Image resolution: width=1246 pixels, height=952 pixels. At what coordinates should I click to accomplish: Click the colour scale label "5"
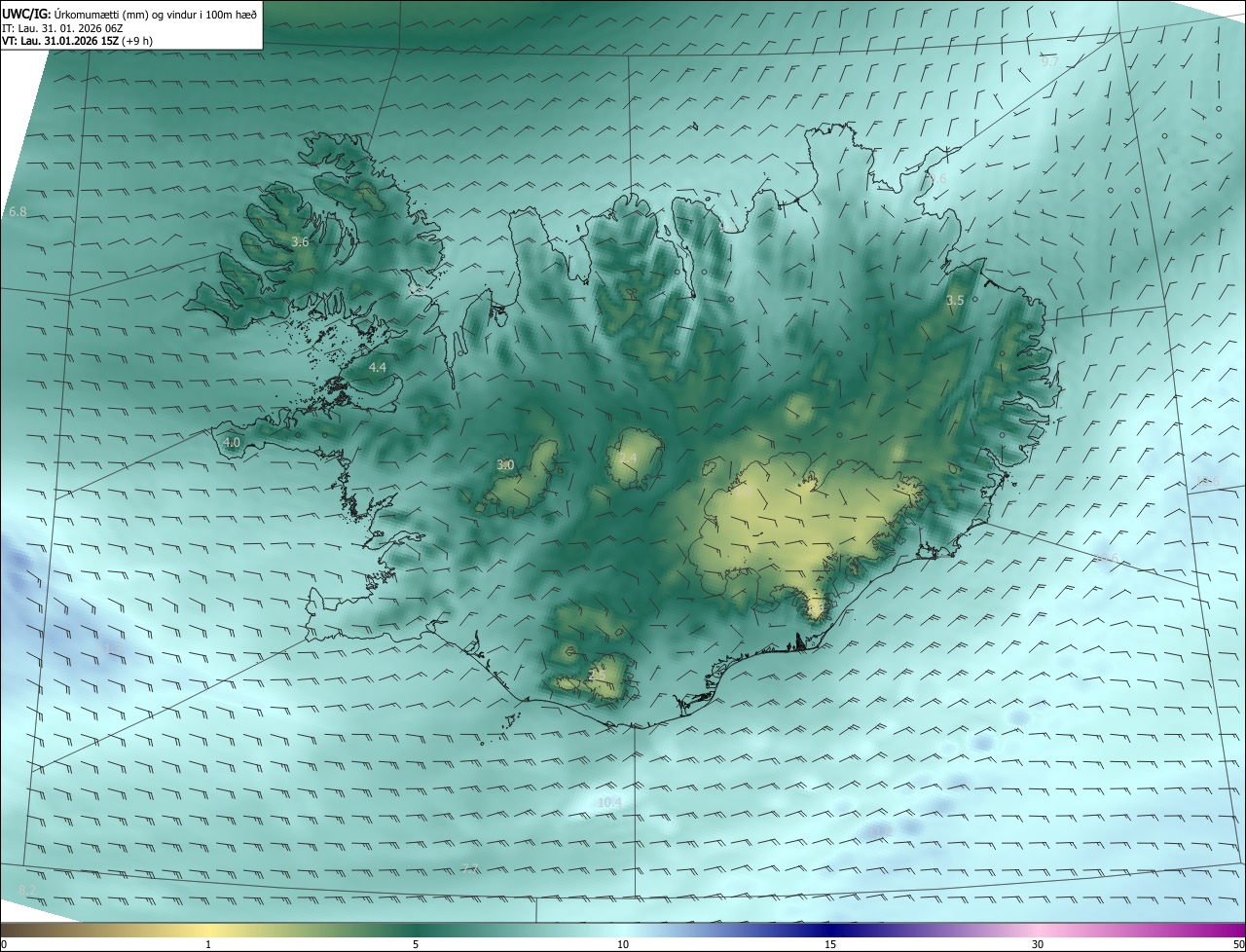coord(416,944)
